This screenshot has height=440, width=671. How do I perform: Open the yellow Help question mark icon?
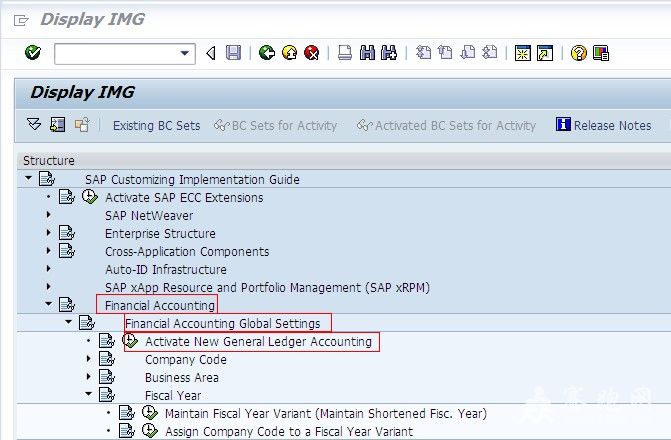coord(579,53)
